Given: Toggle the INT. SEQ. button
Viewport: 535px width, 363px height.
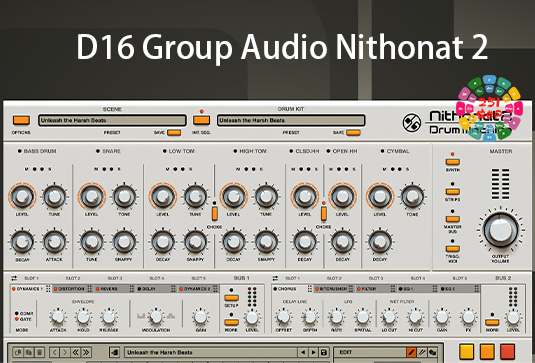Looking at the screenshot, I should pyautogui.click(x=201, y=120).
